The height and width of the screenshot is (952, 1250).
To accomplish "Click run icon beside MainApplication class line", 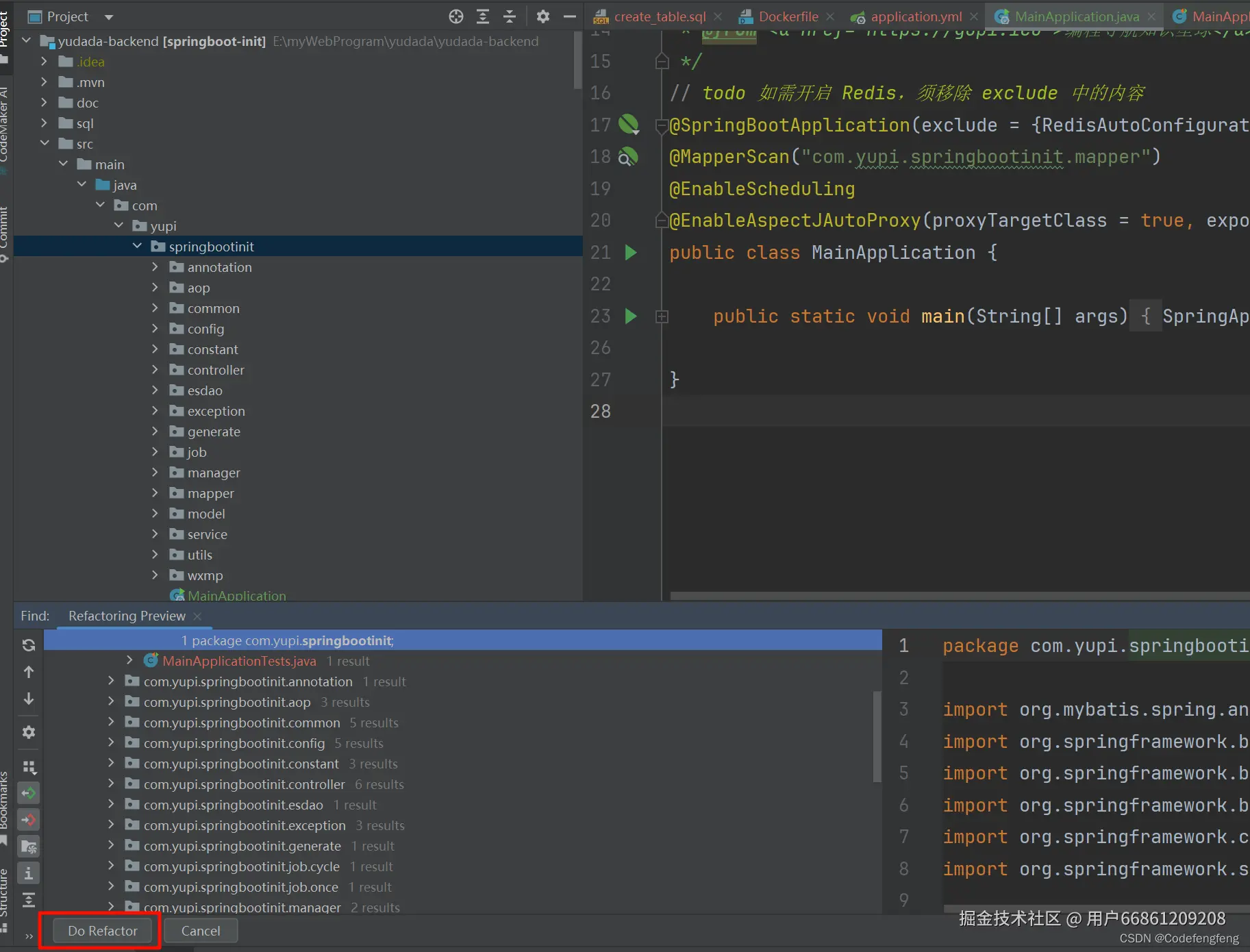I will pos(631,253).
